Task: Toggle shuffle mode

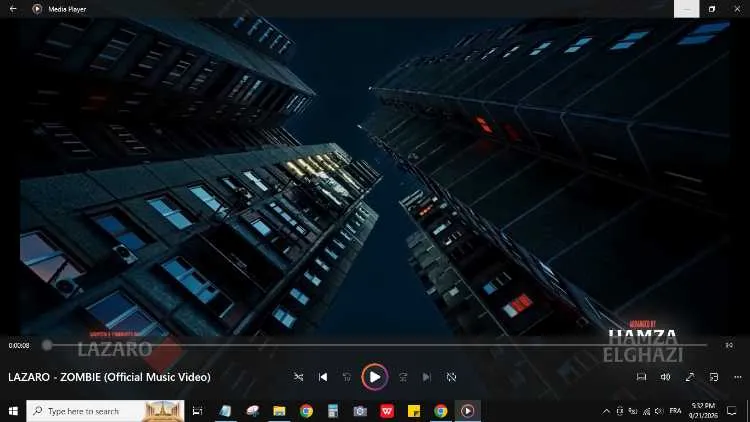Action: click(x=298, y=377)
